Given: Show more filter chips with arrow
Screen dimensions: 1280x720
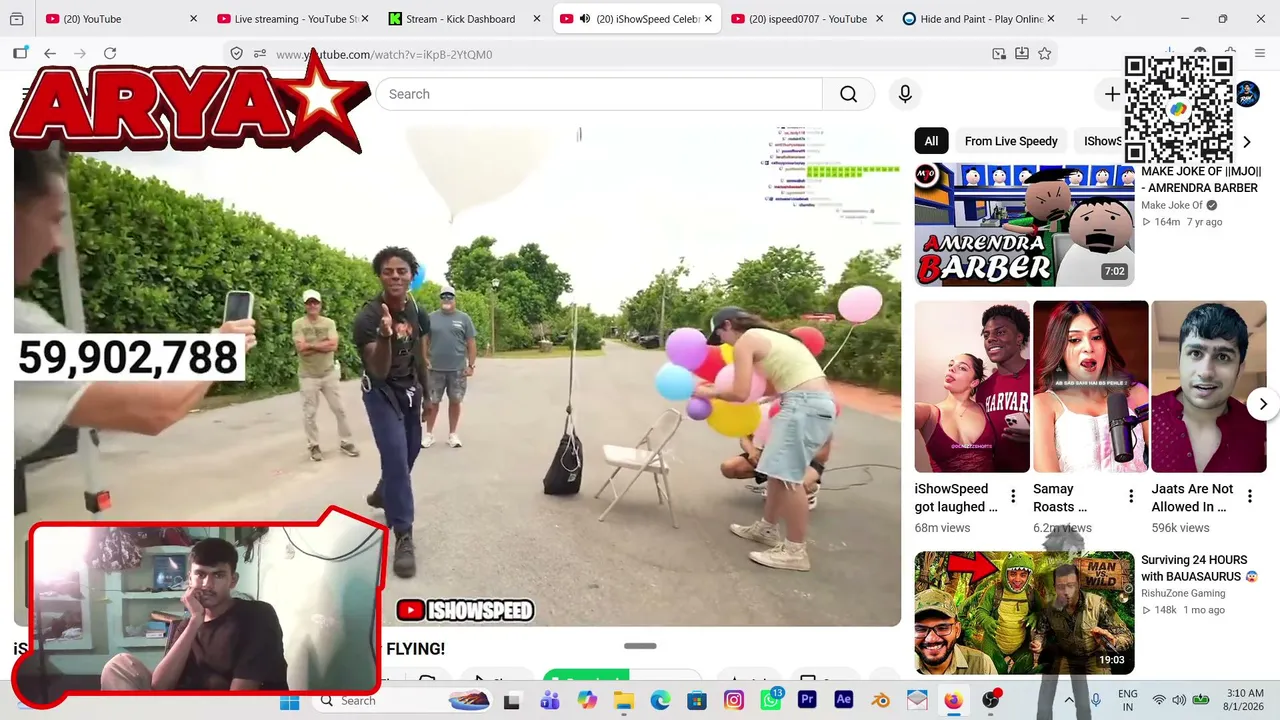Looking at the screenshot, I should (x=1246, y=142).
